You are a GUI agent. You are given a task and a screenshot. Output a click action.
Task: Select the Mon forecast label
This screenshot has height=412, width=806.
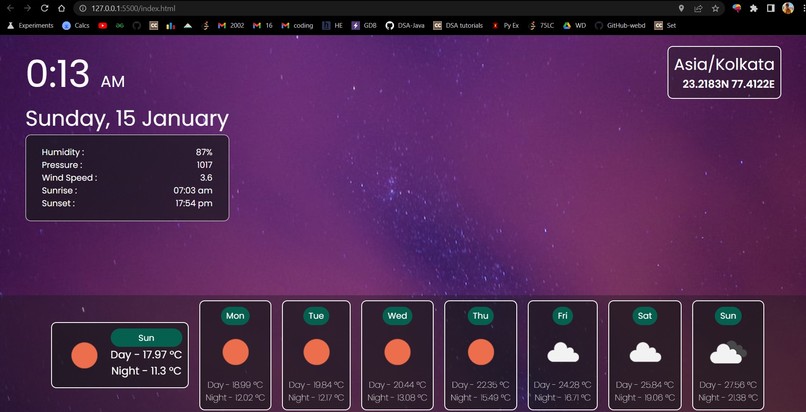pos(235,316)
